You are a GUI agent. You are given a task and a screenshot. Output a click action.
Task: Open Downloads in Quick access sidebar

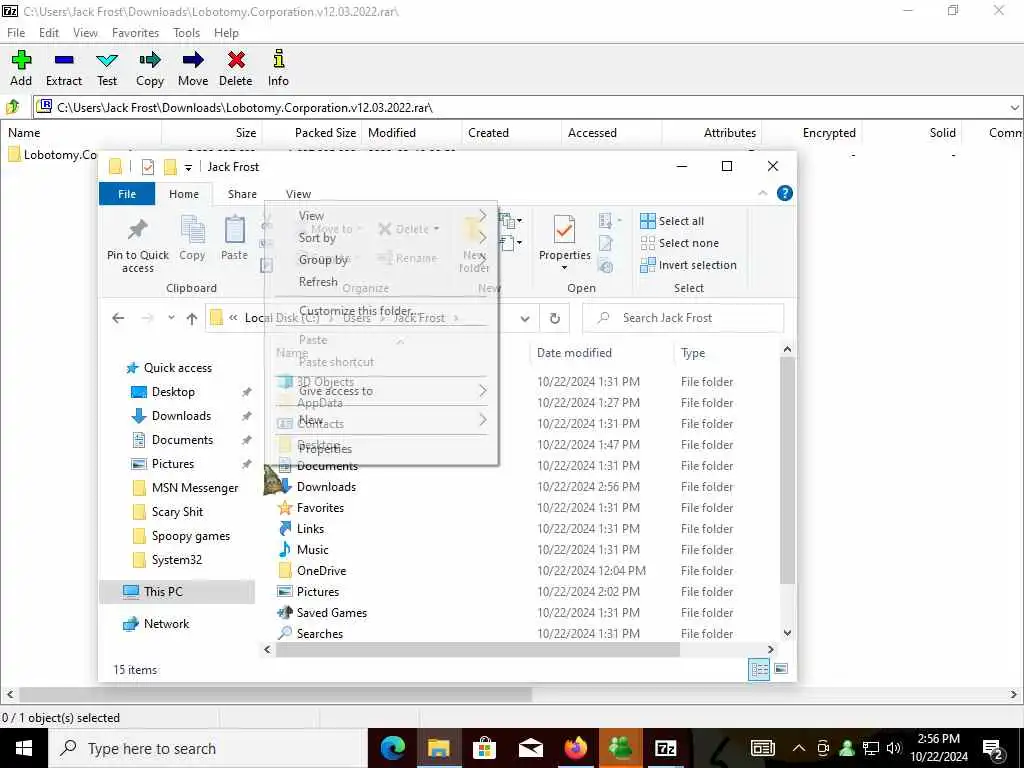pyautogui.click(x=181, y=416)
